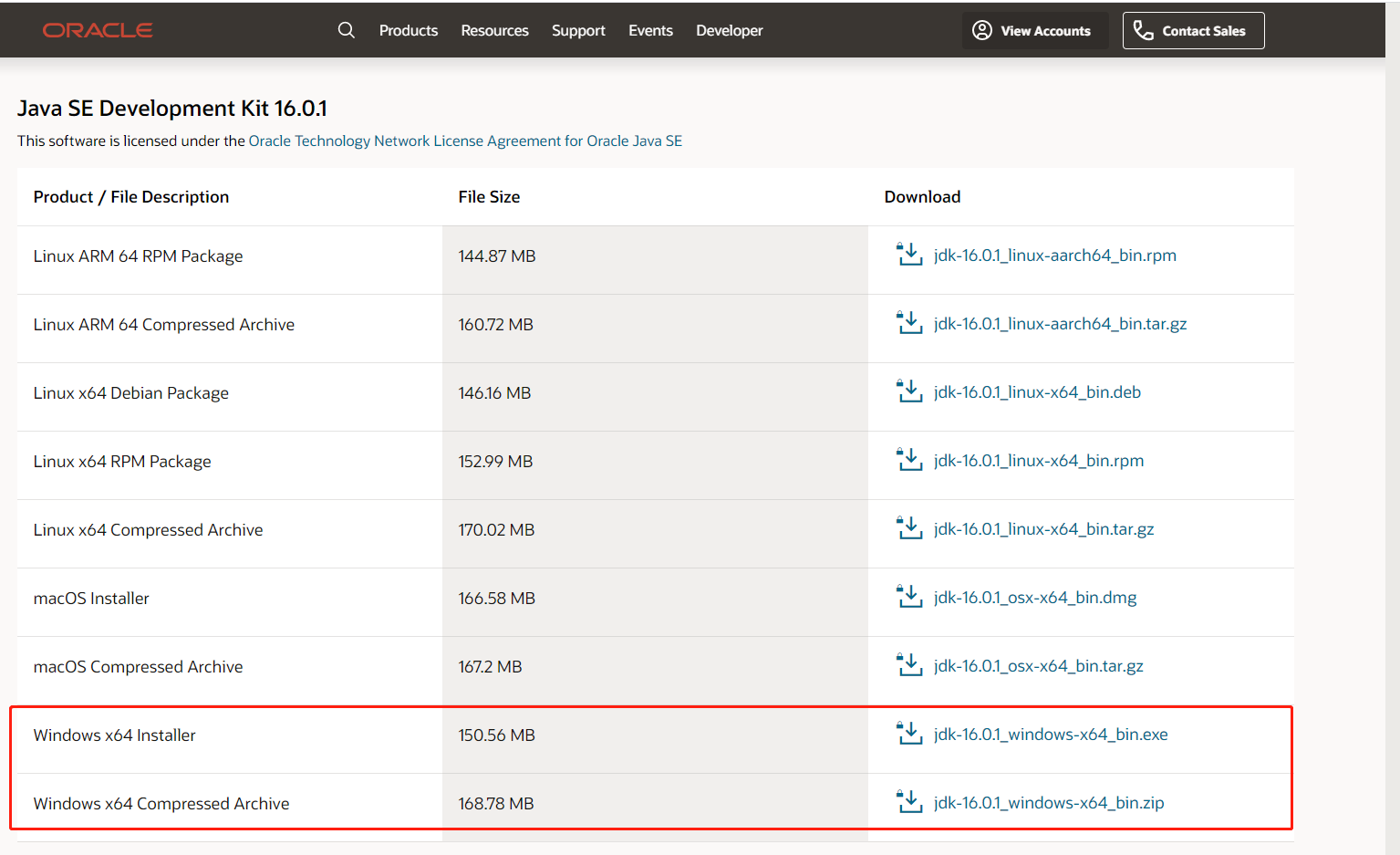The width and height of the screenshot is (1400, 855).
Task: Download jdk-16.0.1_linux-aarch64_bin.tar.gz link
Action: pos(1061,324)
